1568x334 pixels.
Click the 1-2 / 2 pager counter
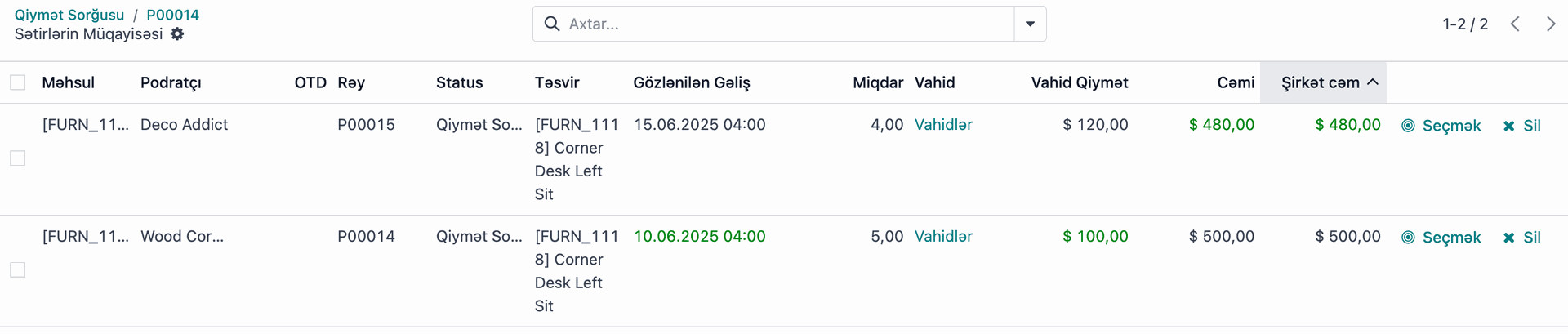coord(1465,24)
